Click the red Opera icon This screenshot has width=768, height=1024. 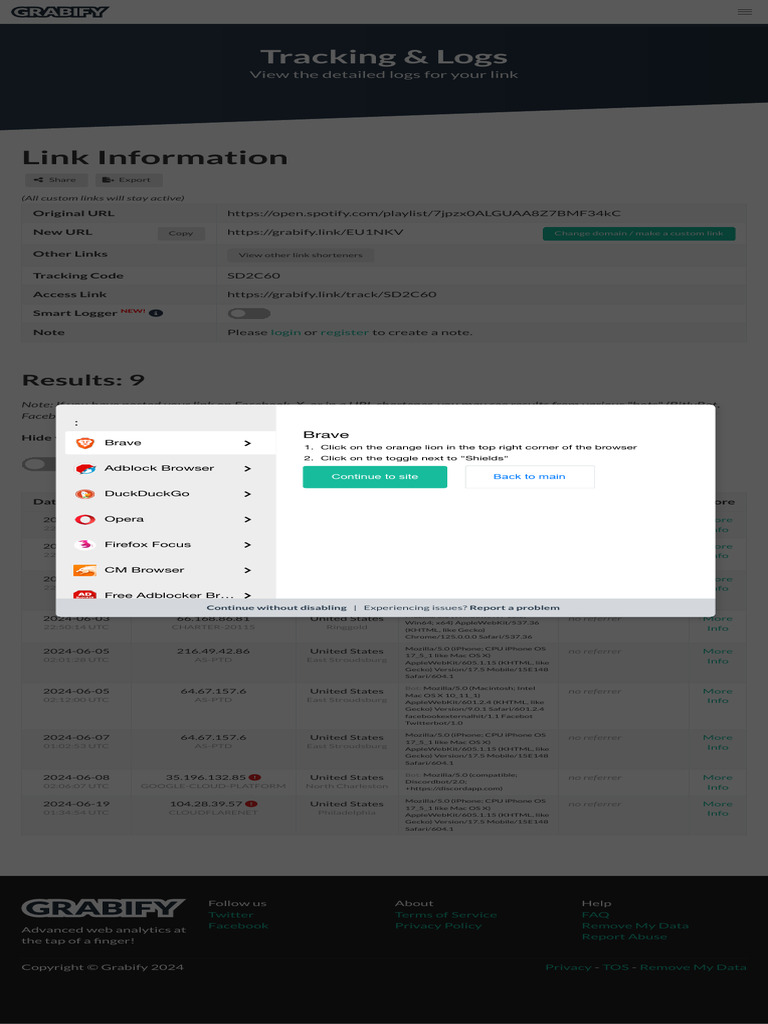click(85, 519)
